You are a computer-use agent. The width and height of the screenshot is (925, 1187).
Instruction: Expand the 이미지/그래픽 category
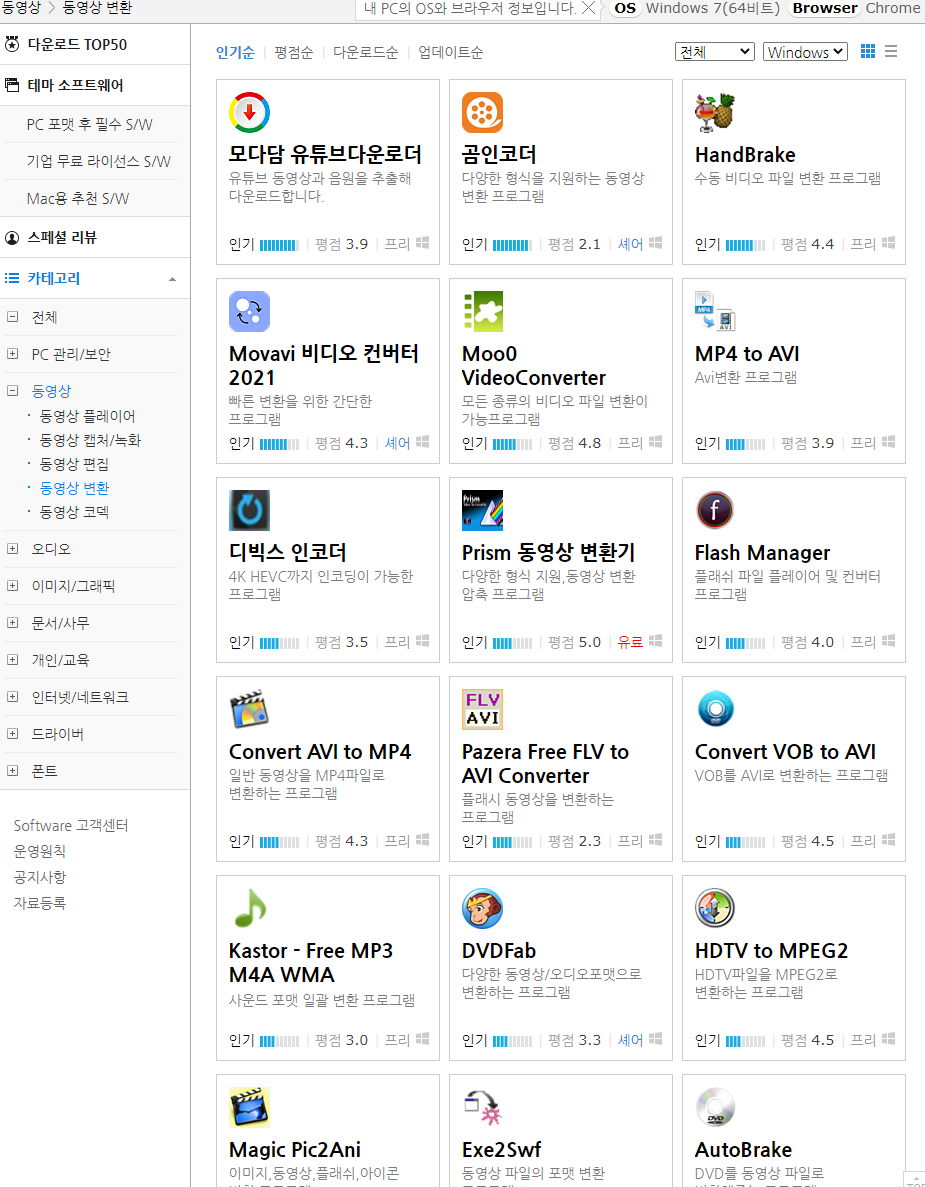point(12,585)
